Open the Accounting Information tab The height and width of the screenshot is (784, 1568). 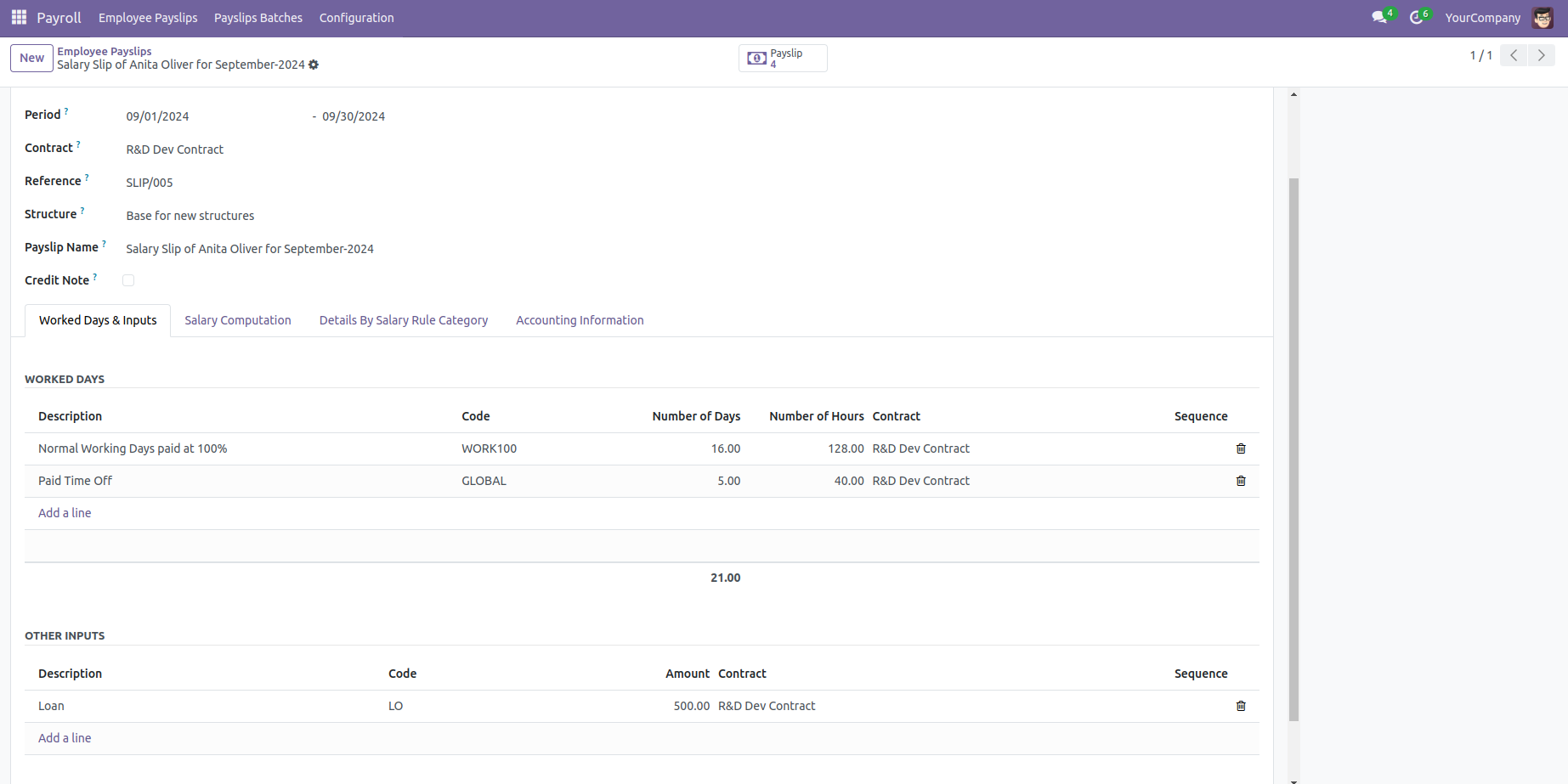click(580, 320)
